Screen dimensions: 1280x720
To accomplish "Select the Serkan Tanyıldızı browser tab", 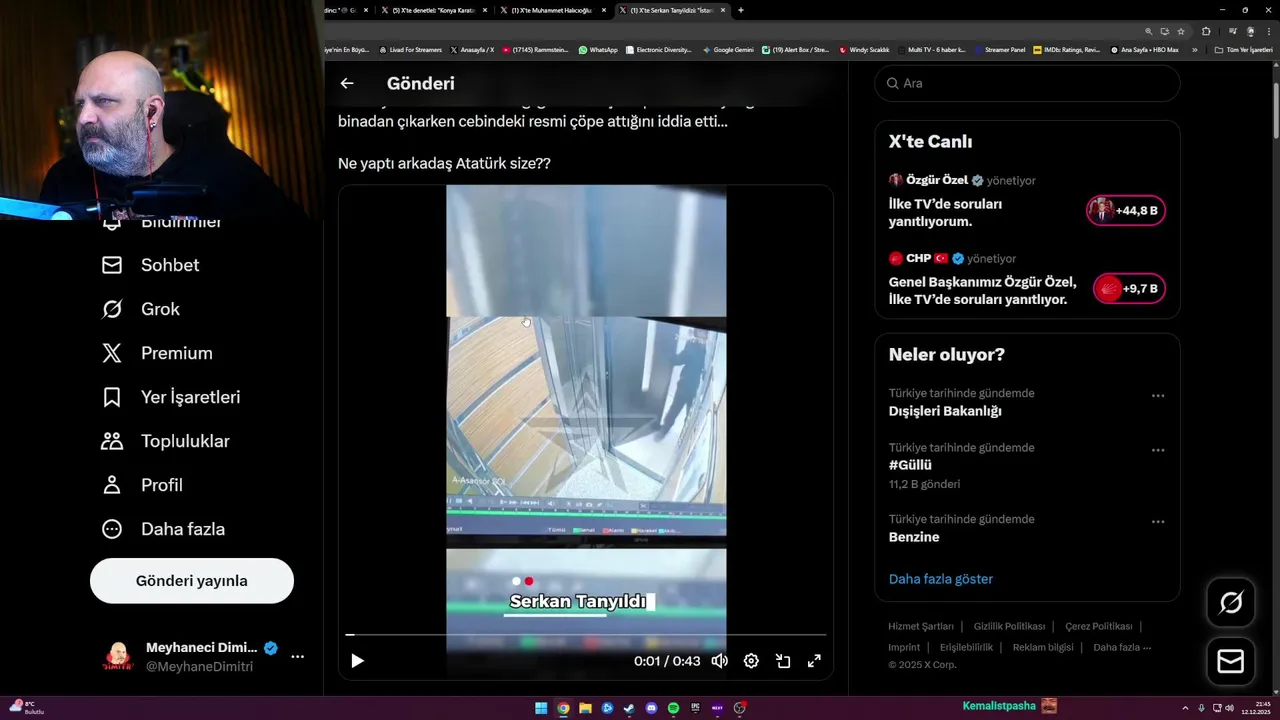I will pos(674,10).
